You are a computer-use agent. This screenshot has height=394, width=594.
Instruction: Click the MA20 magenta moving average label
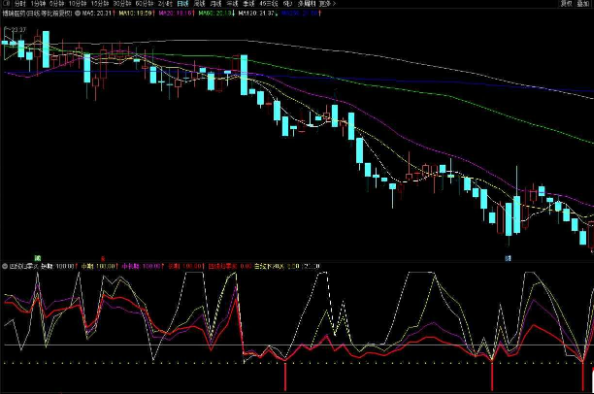(x=176, y=13)
